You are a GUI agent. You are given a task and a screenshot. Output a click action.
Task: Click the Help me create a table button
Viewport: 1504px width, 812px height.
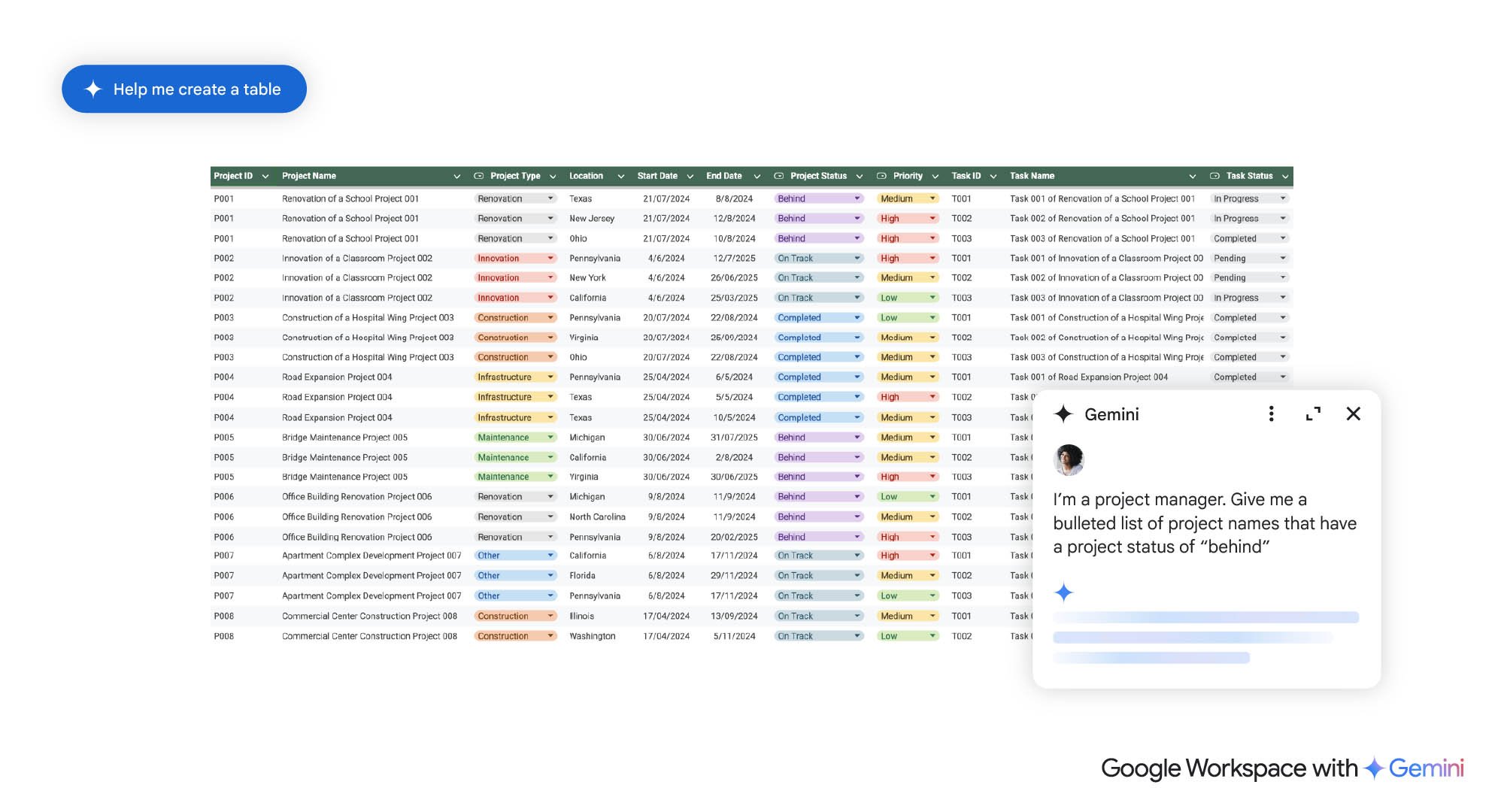pyautogui.click(x=183, y=89)
